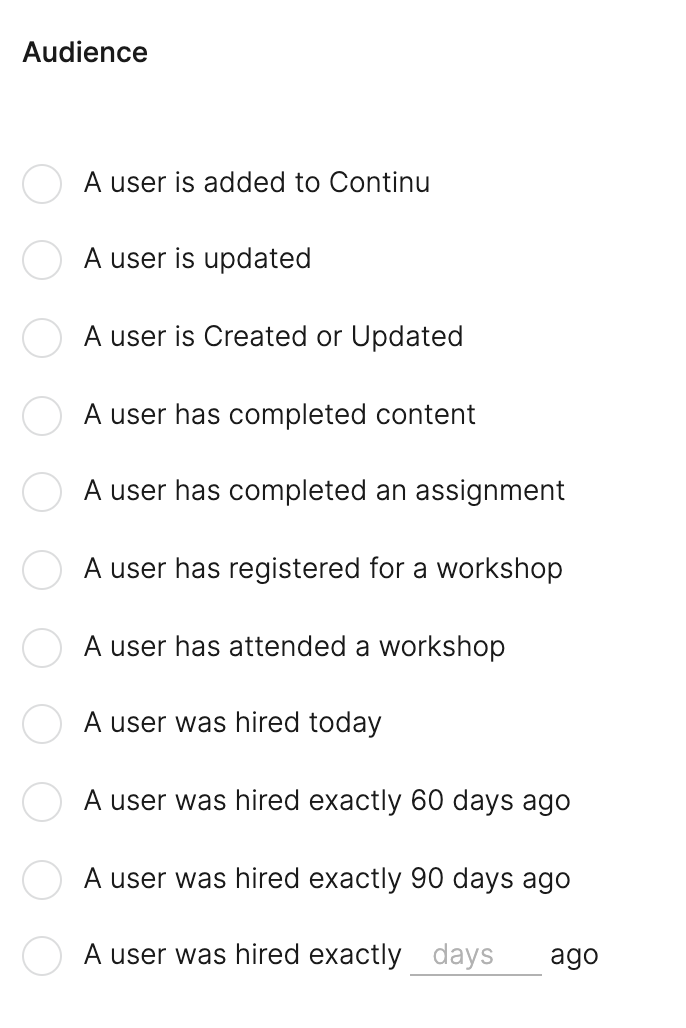Click the label 'A user was hired today'
The height and width of the screenshot is (1028, 686).
(232, 723)
